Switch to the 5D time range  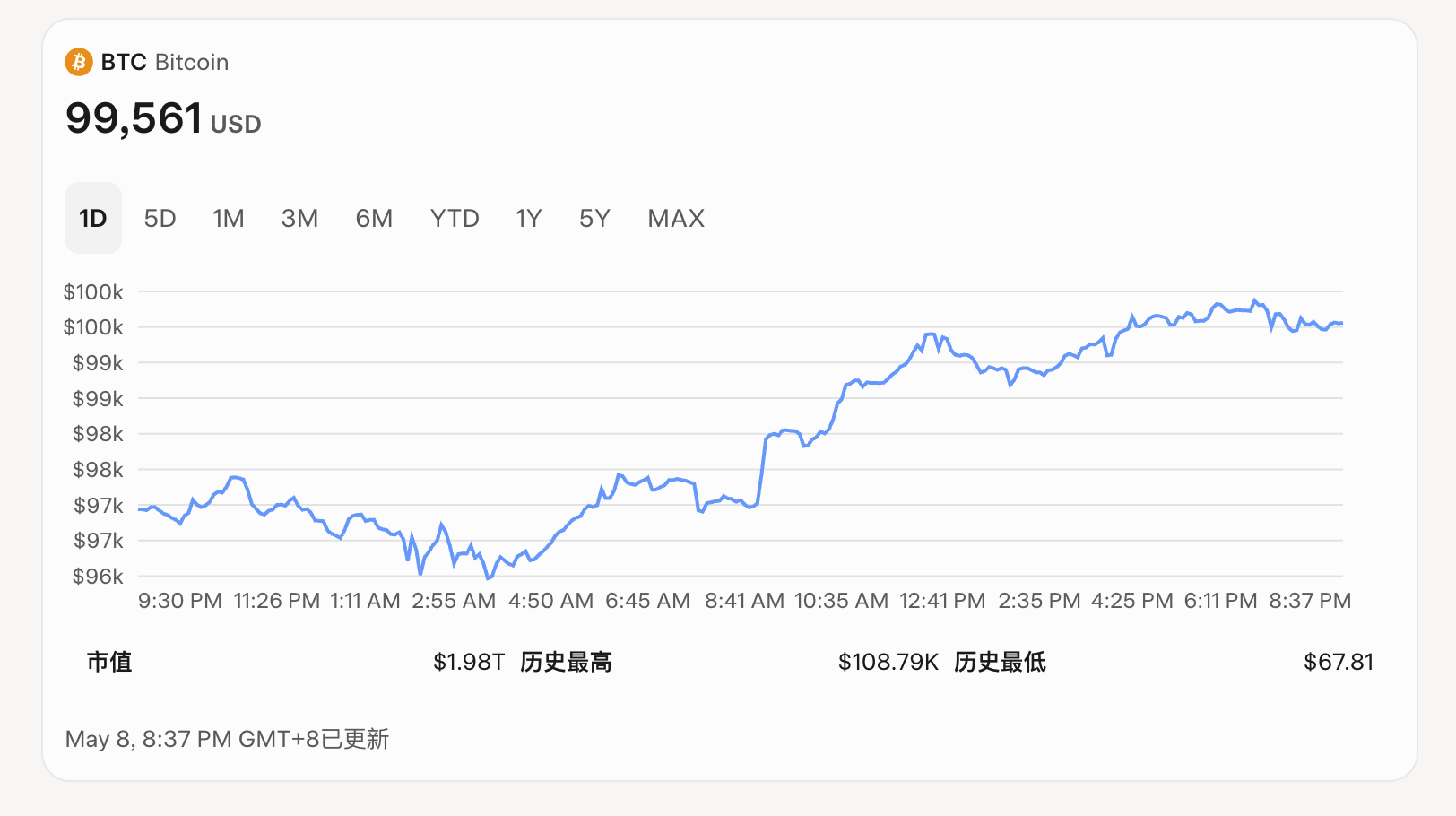tap(160, 218)
